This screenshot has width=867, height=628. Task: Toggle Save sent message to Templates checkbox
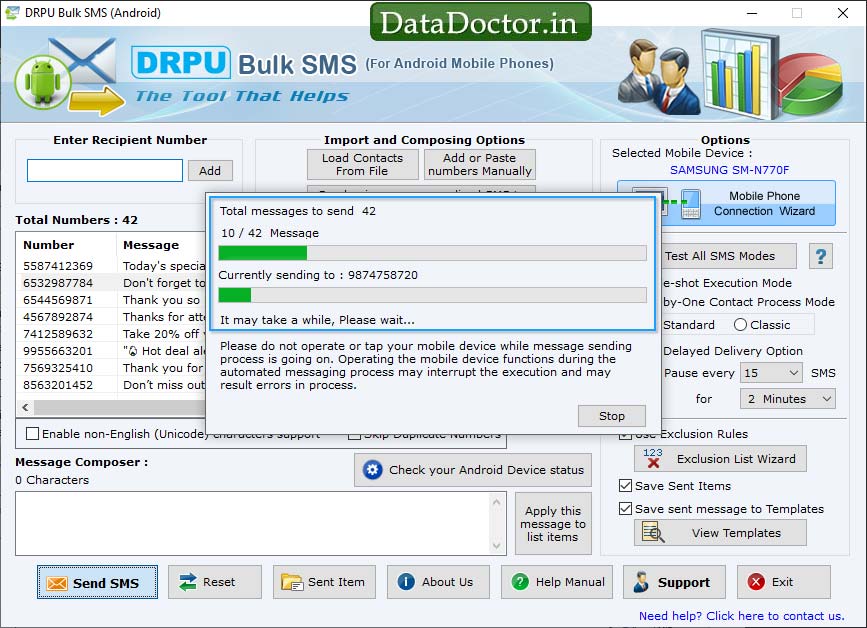pyautogui.click(x=625, y=509)
